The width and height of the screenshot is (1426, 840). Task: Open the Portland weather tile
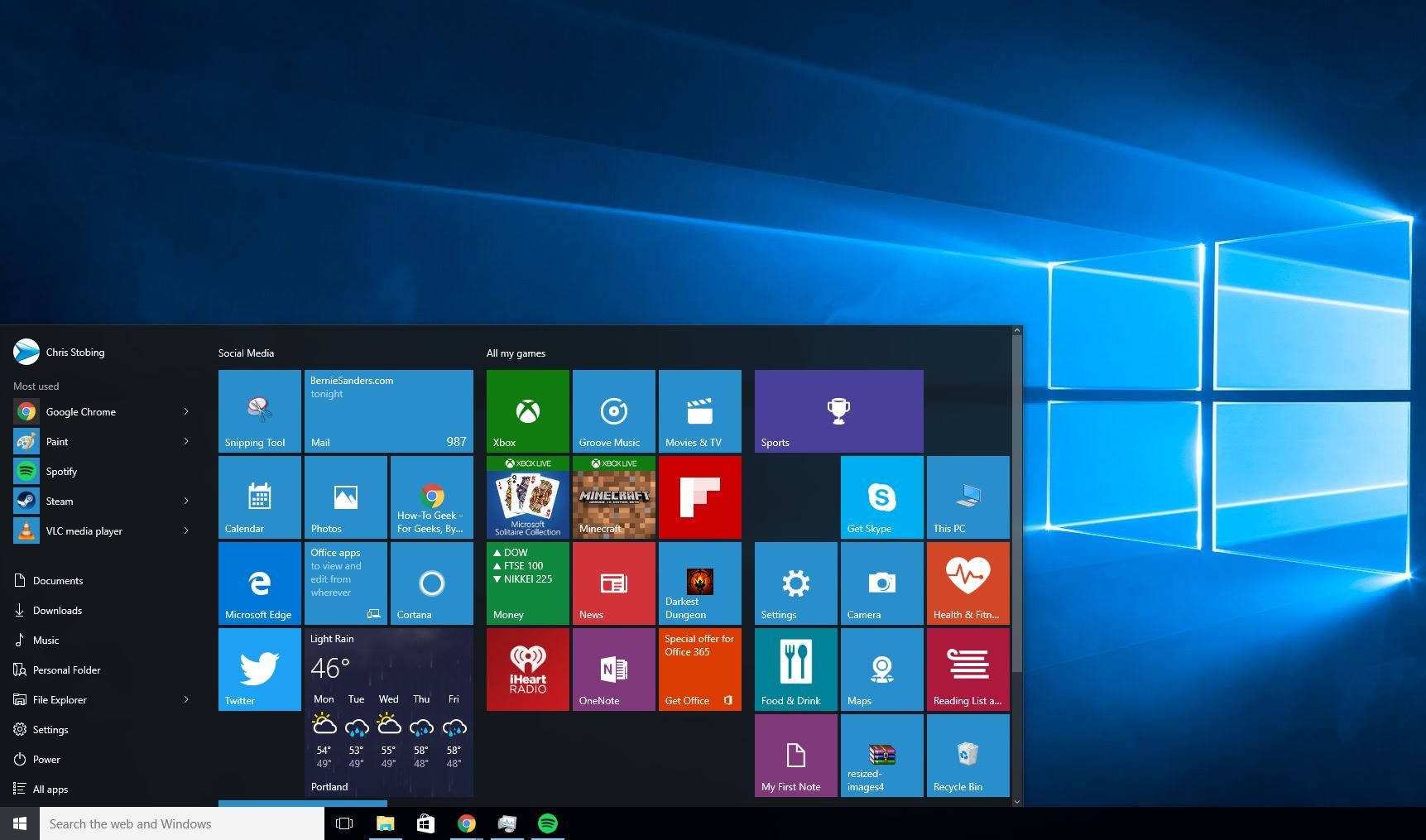point(389,713)
